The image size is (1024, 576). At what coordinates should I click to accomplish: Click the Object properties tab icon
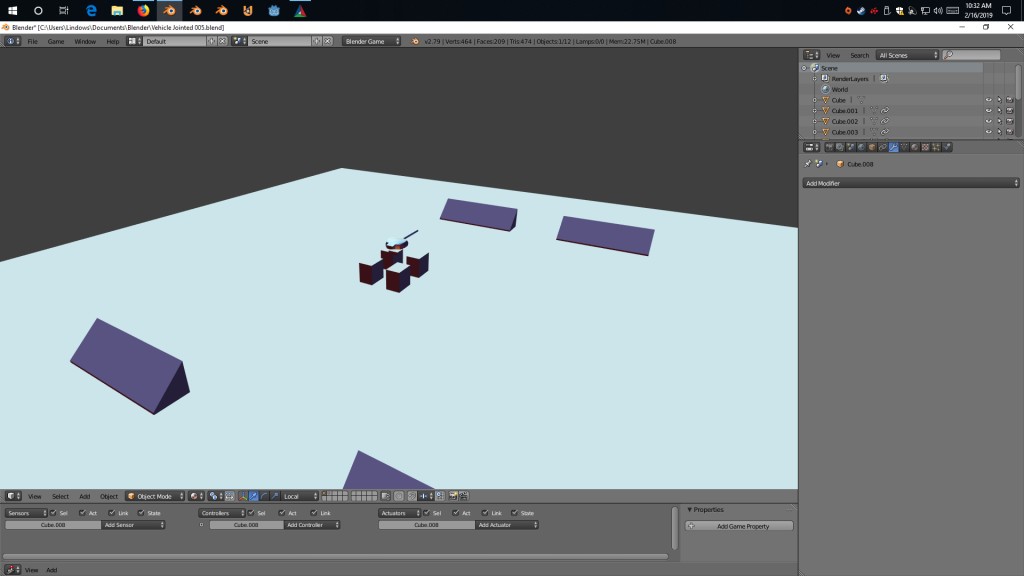pos(872,147)
